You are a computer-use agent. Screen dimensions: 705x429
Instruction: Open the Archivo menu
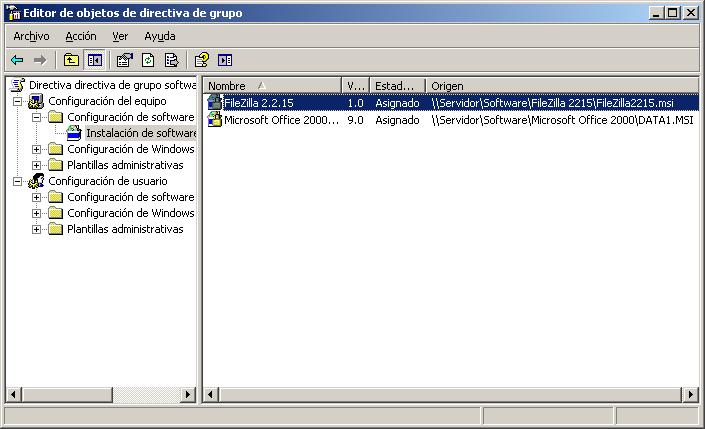[31, 36]
